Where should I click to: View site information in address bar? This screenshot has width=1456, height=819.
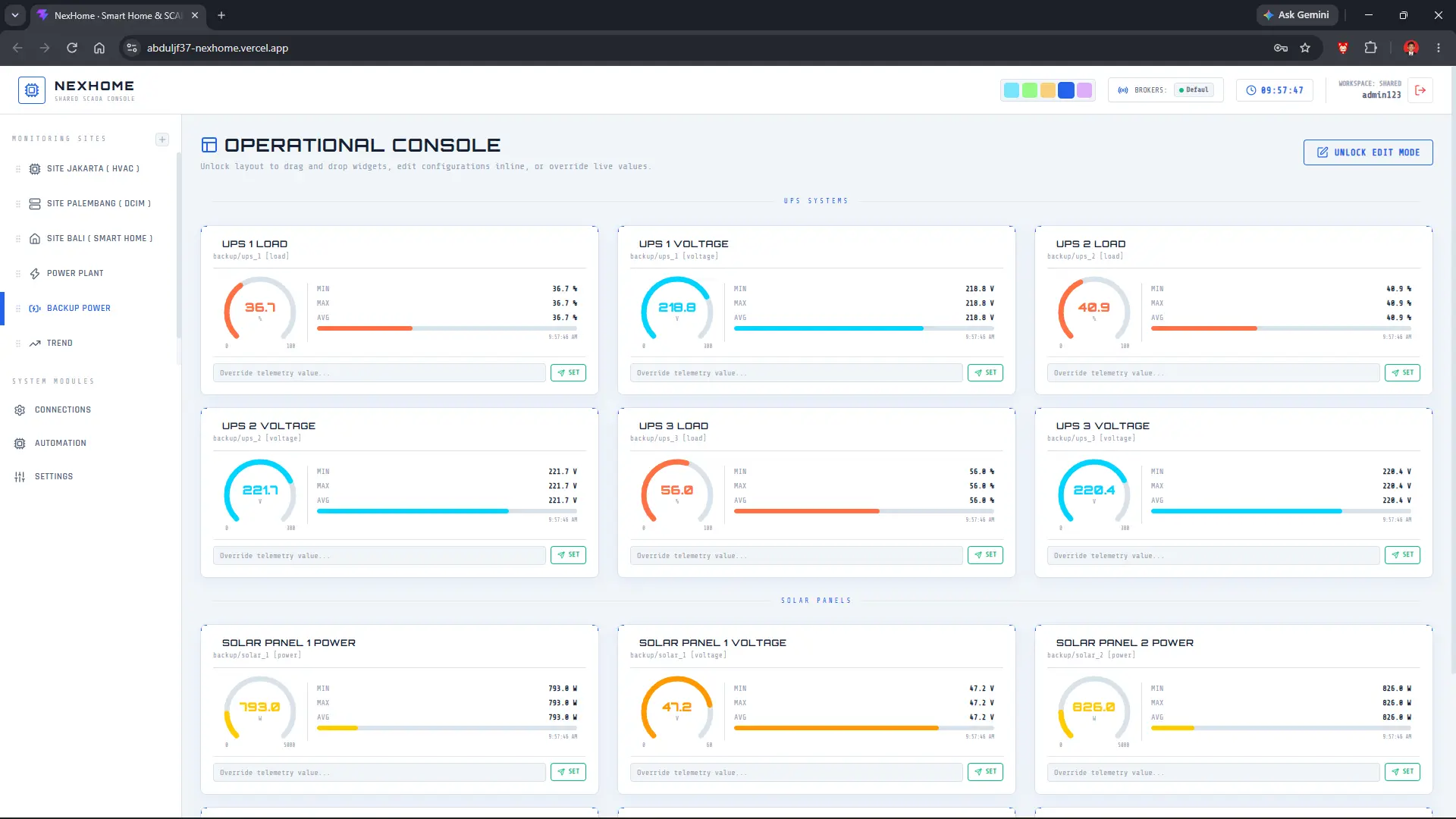coord(132,48)
